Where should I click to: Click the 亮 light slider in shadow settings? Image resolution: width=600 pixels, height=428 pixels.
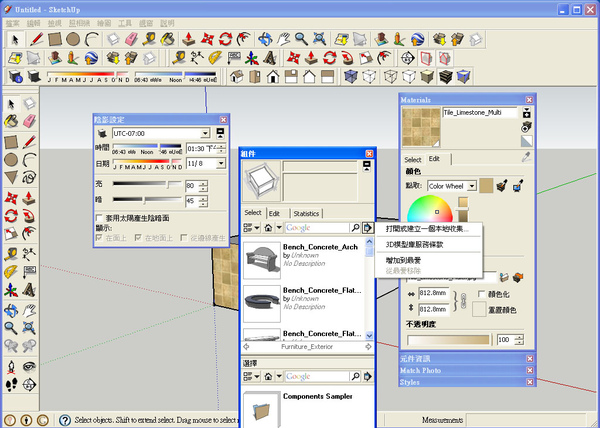point(147,184)
